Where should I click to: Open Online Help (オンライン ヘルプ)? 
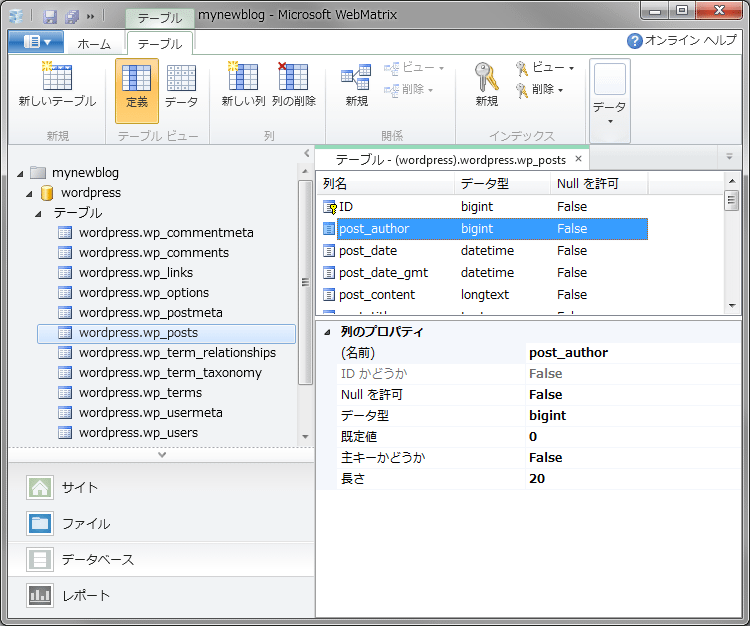(682, 41)
